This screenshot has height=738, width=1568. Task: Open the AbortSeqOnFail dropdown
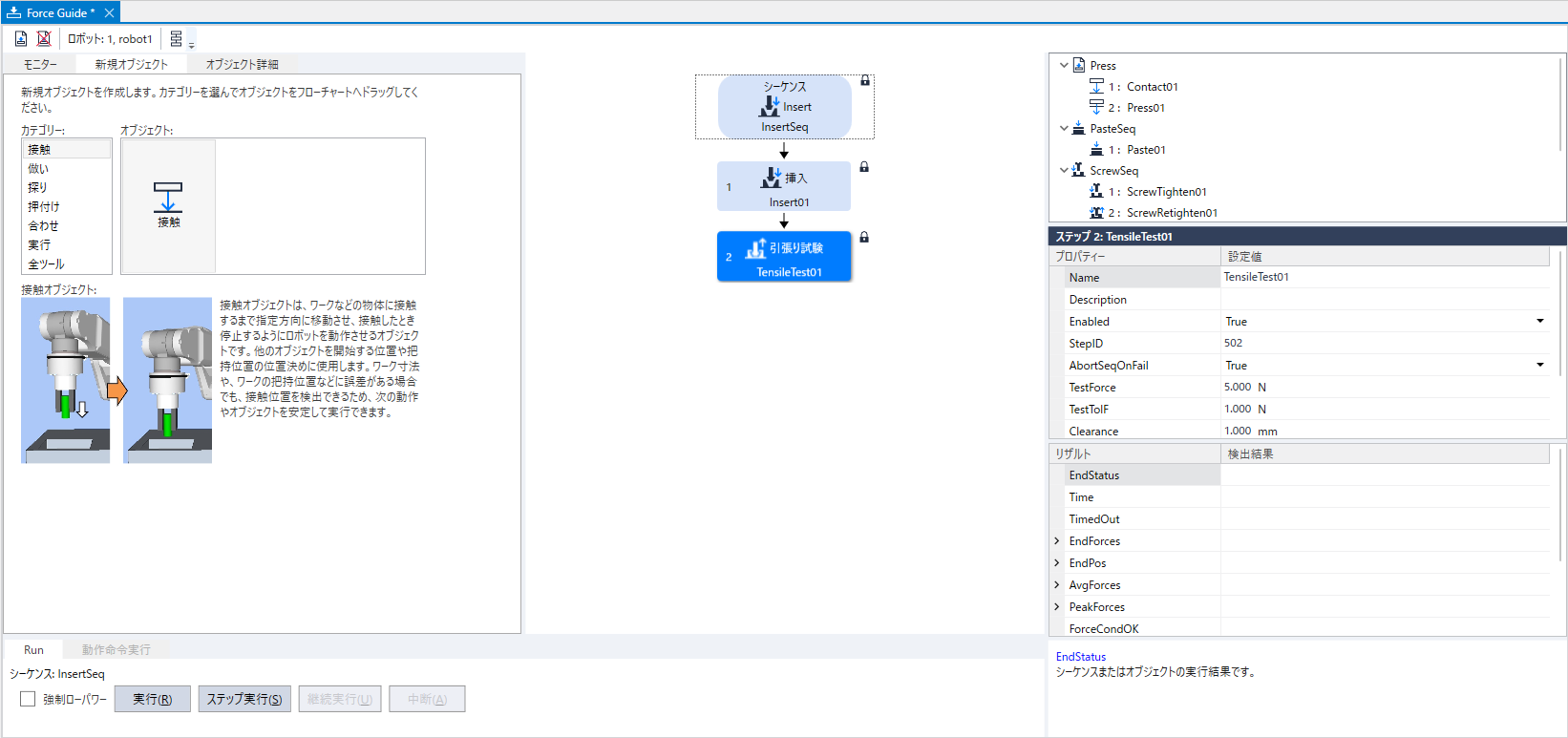pos(1539,366)
